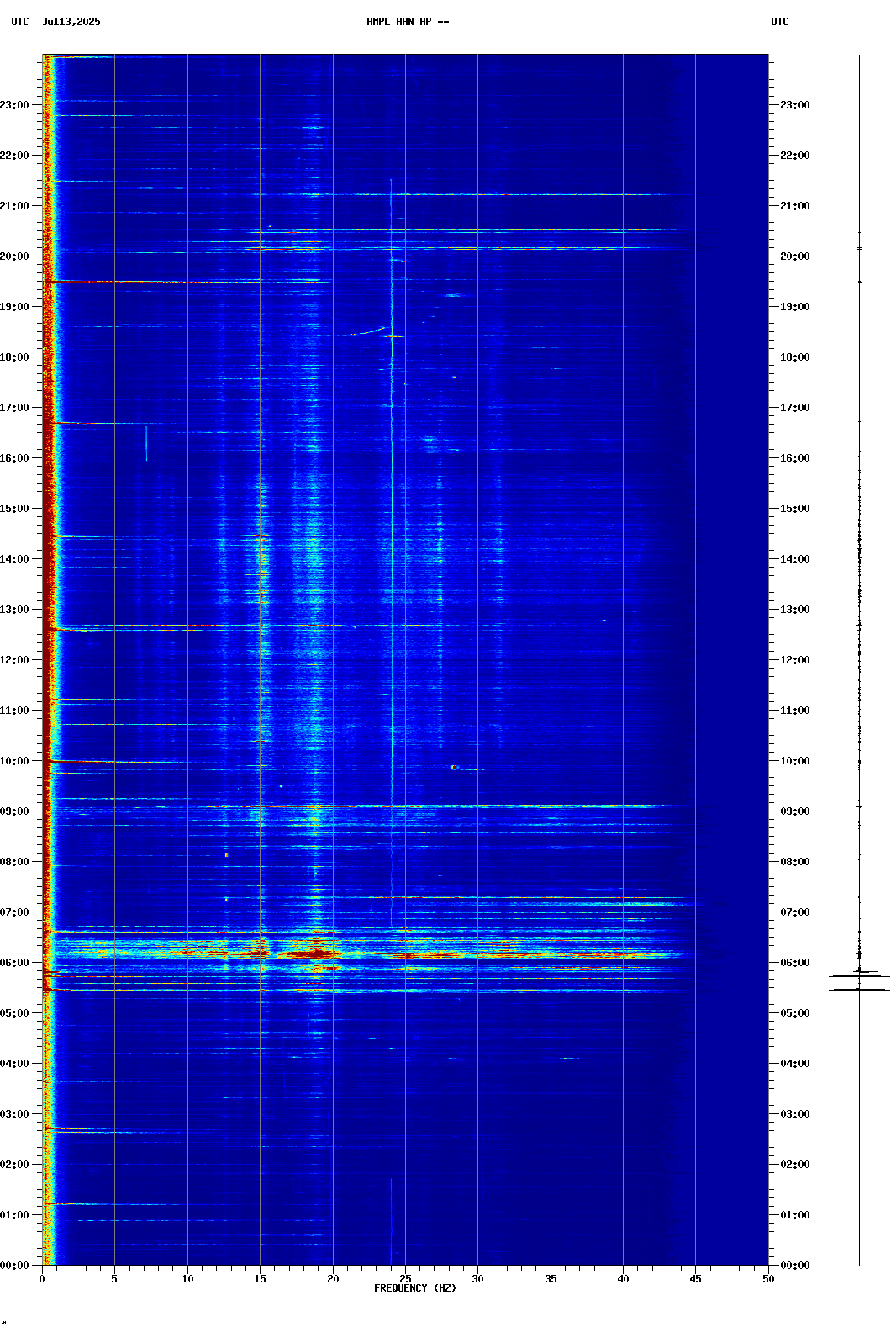Click the right-axis '22:00' time label
The image size is (896, 1332).
(795, 156)
